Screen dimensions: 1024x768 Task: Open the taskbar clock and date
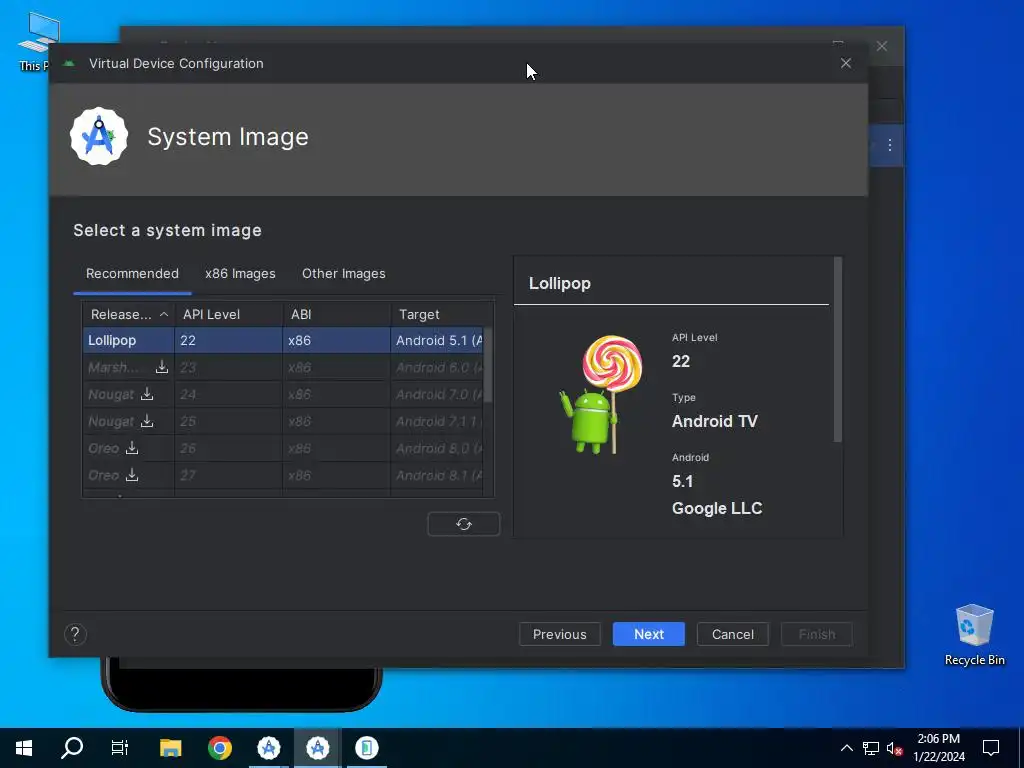point(938,748)
